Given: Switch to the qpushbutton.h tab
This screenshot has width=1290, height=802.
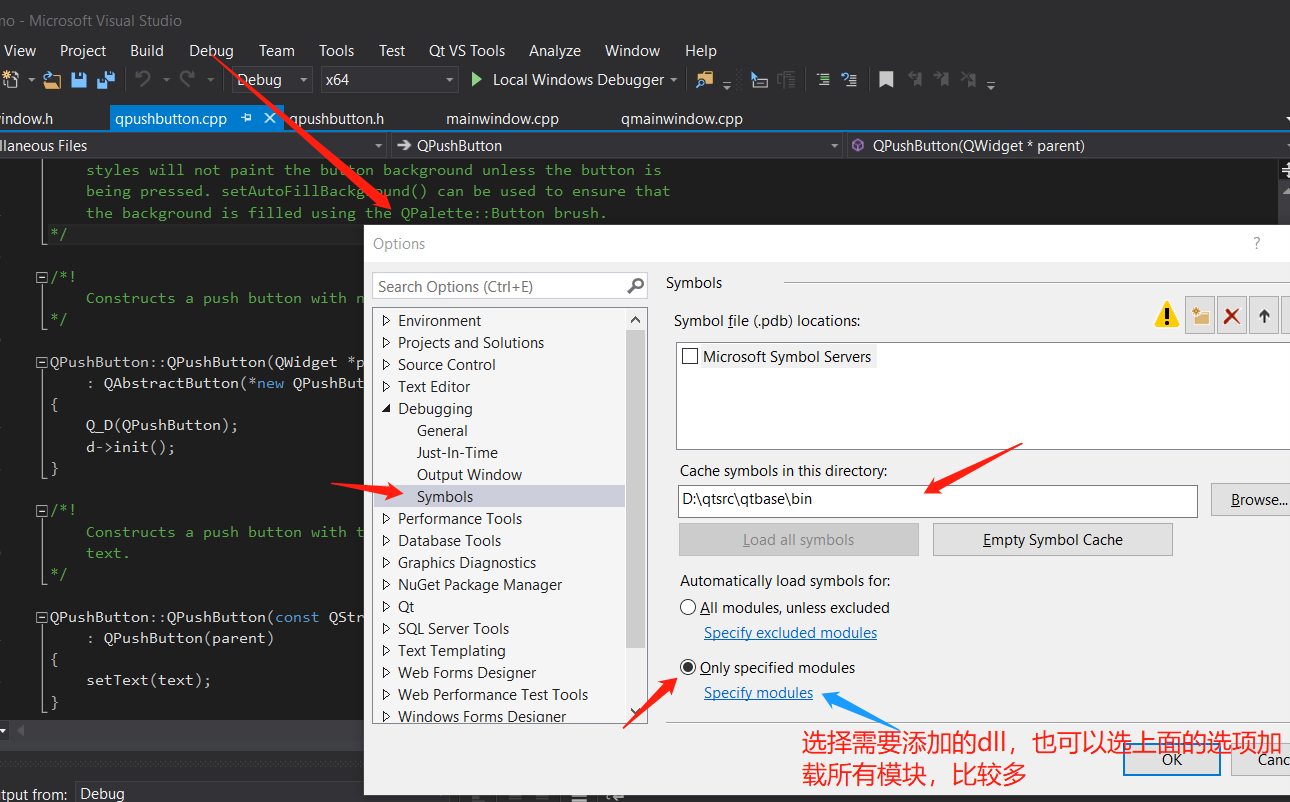Looking at the screenshot, I should click(337, 118).
